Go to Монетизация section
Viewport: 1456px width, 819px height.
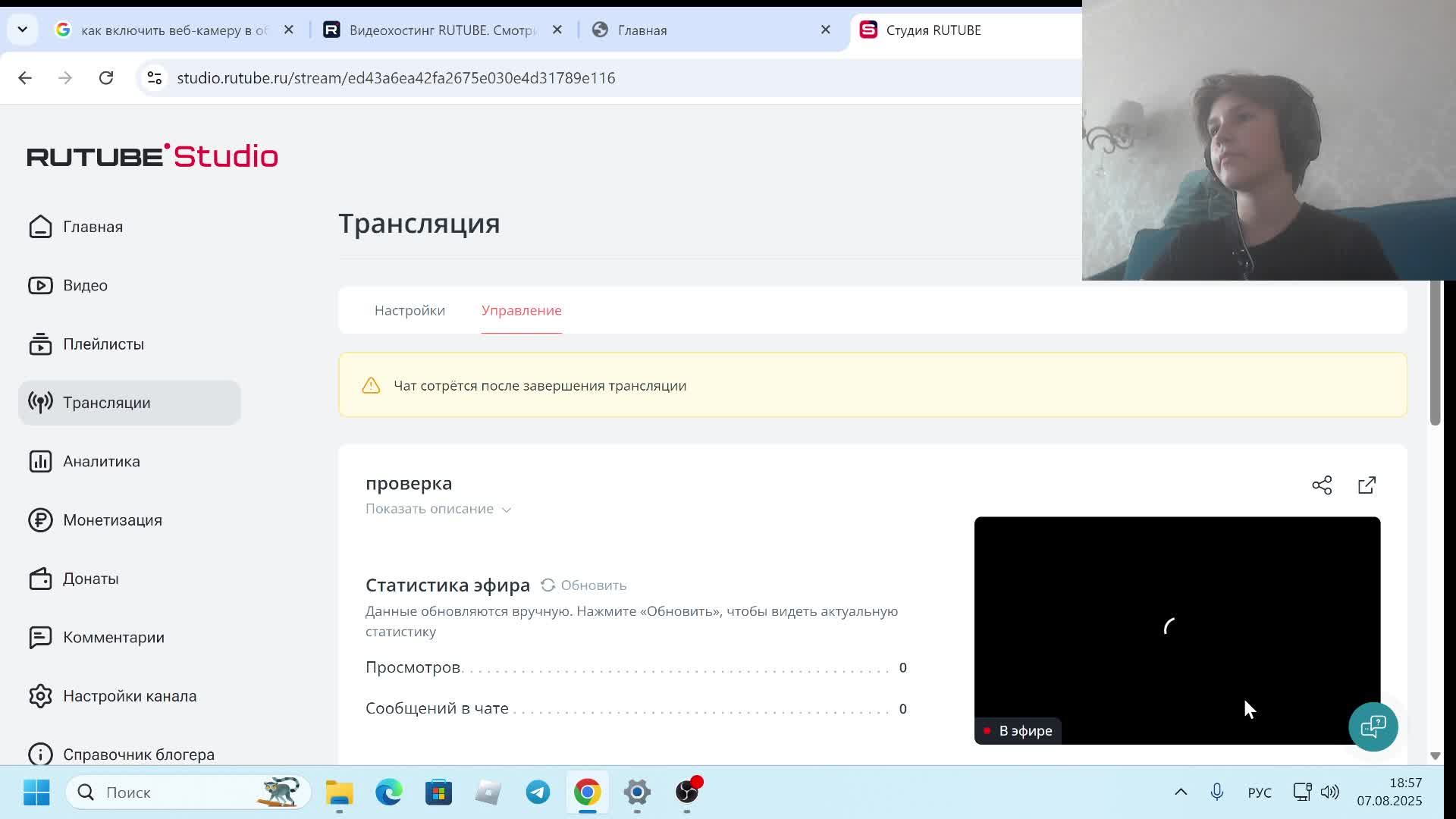coord(112,520)
